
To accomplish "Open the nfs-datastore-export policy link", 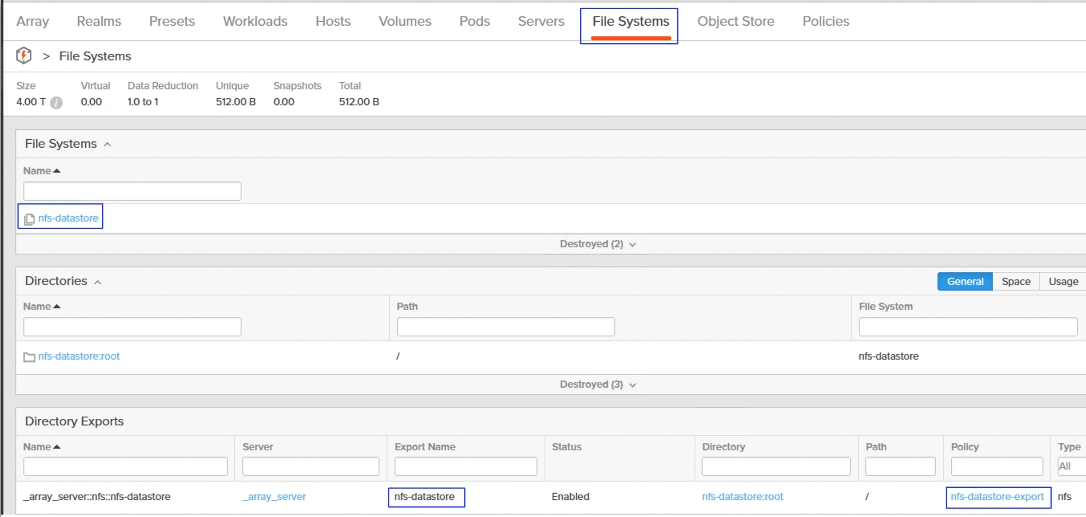I will [997, 497].
